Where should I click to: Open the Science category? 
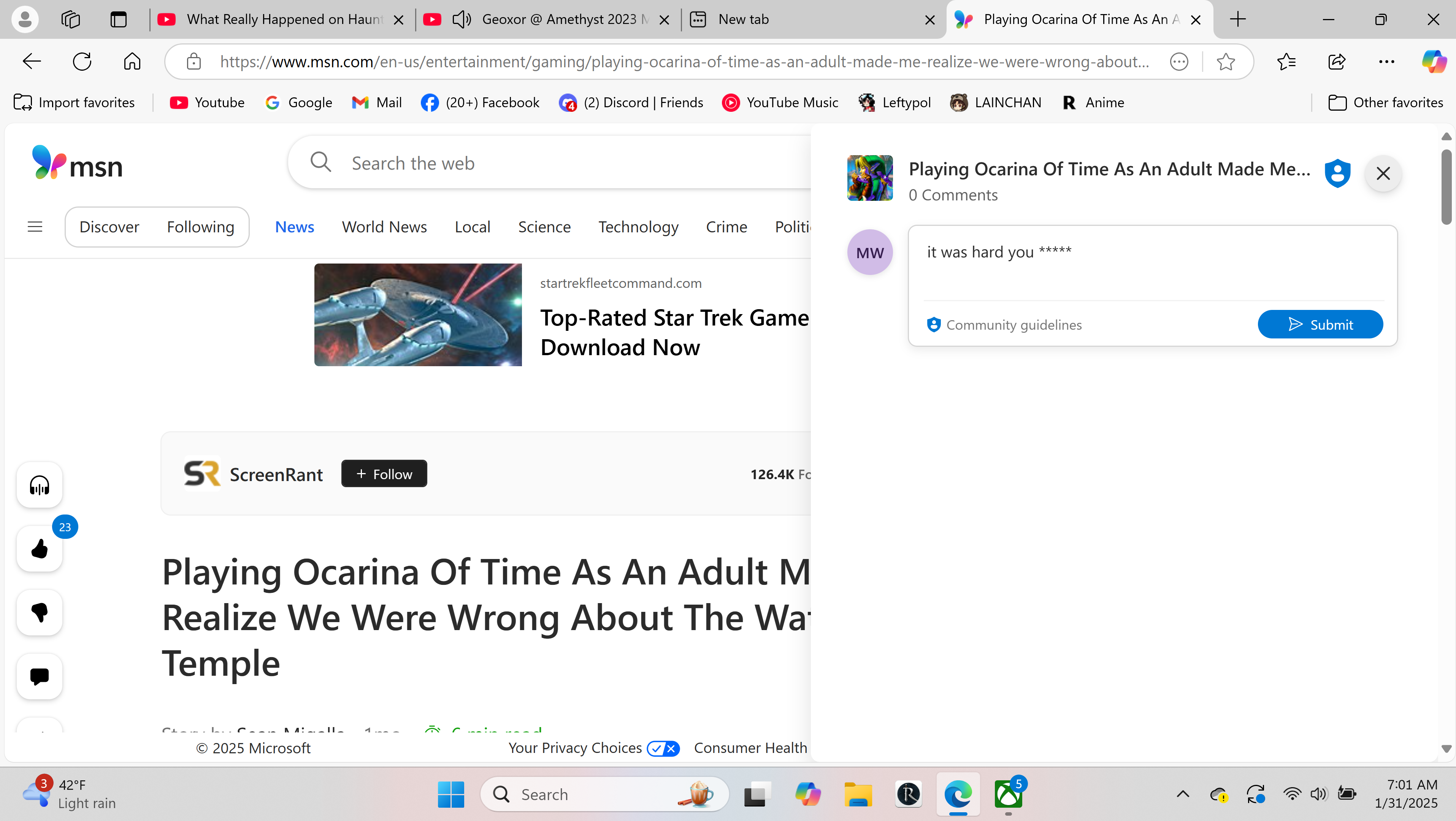pyautogui.click(x=544, y=227)
